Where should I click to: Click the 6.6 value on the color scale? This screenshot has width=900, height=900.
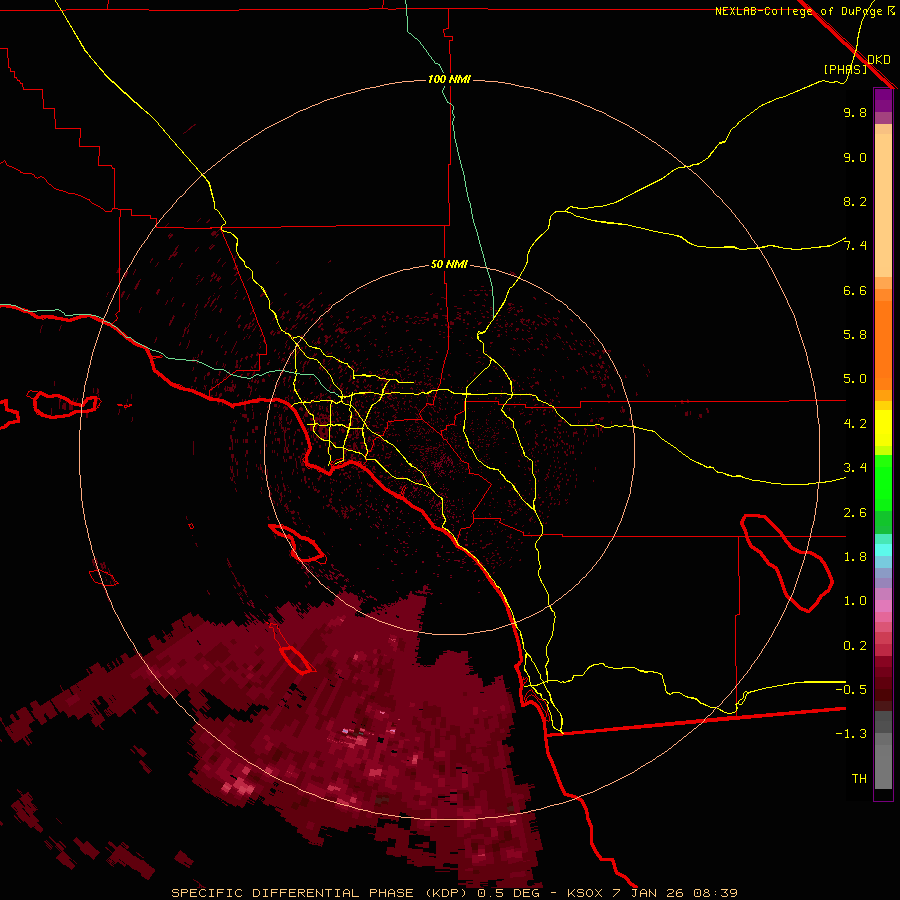pyautogui.click(x=855, y=290)
